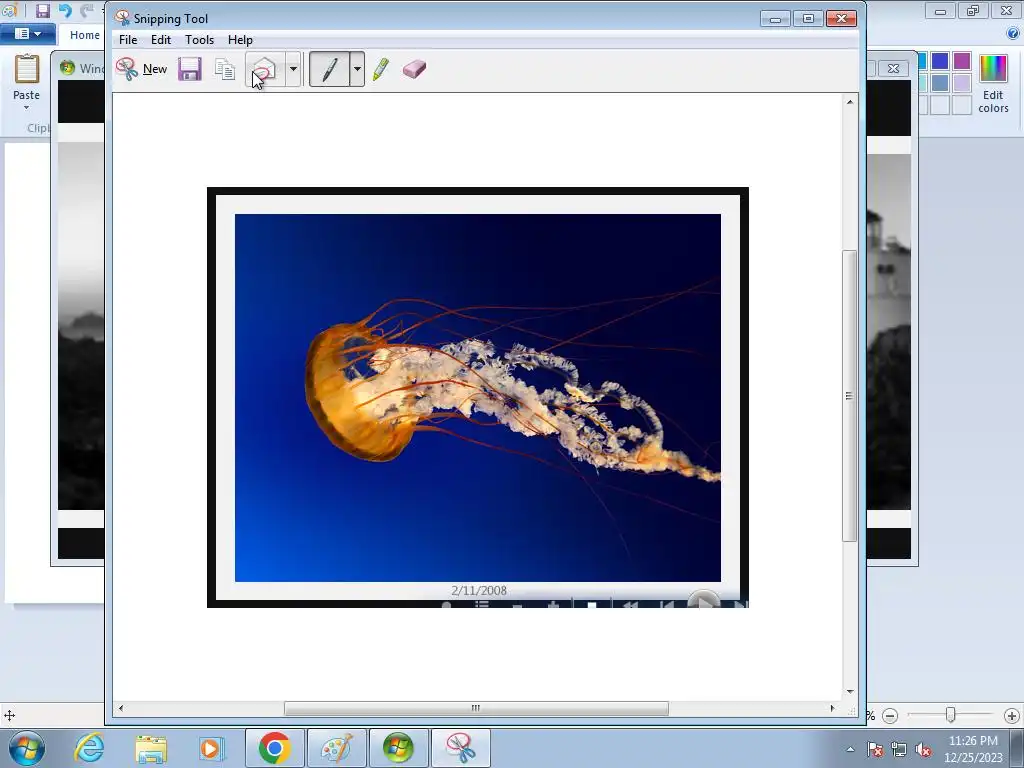The height and width of the screenshot is (768, 1024).
Task: Click the Paint Help question mark icon
Action: pyautogui.click(x=1013, y=34)
